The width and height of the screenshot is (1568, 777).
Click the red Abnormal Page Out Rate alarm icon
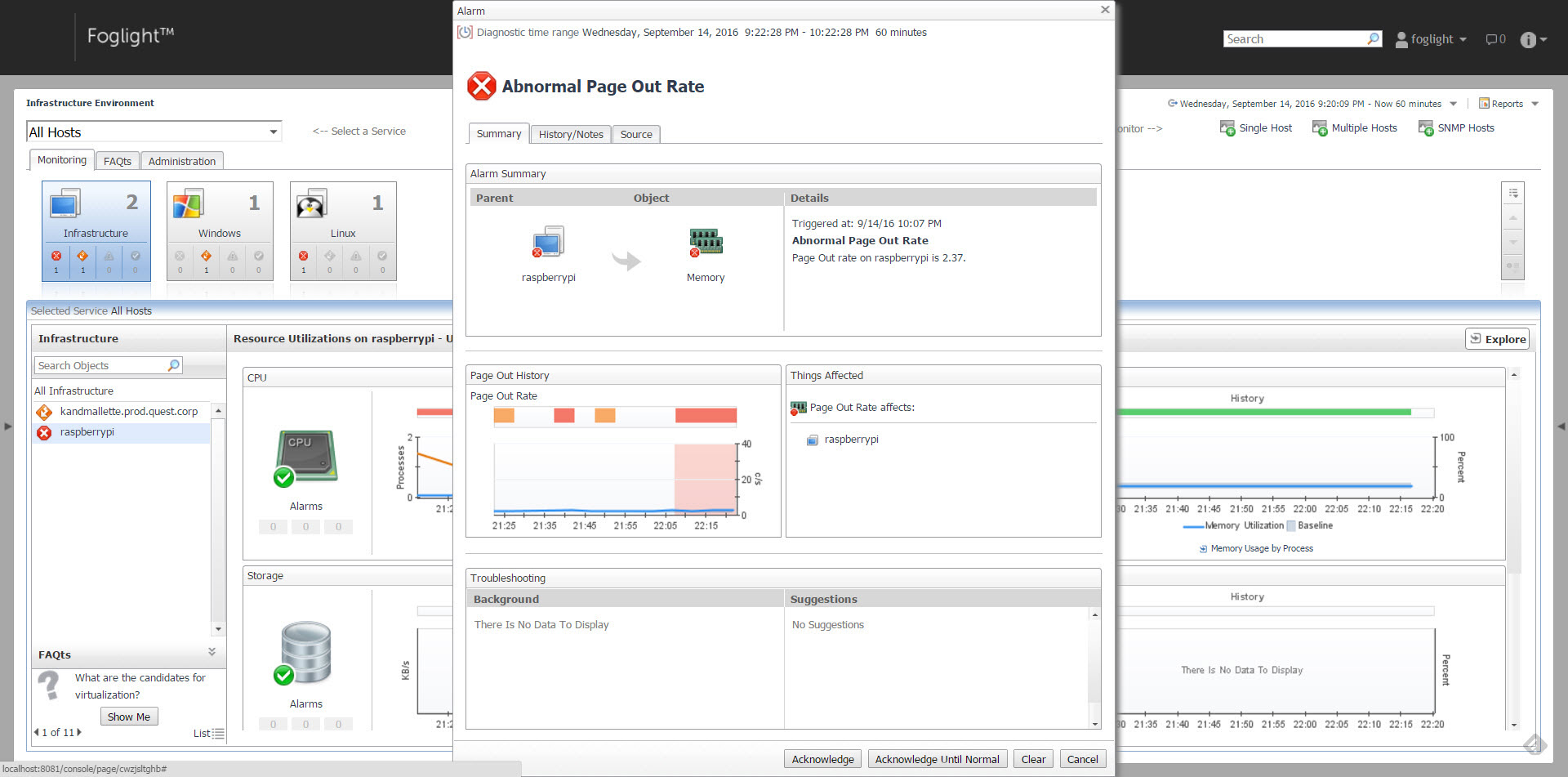[x=482, y=86]
